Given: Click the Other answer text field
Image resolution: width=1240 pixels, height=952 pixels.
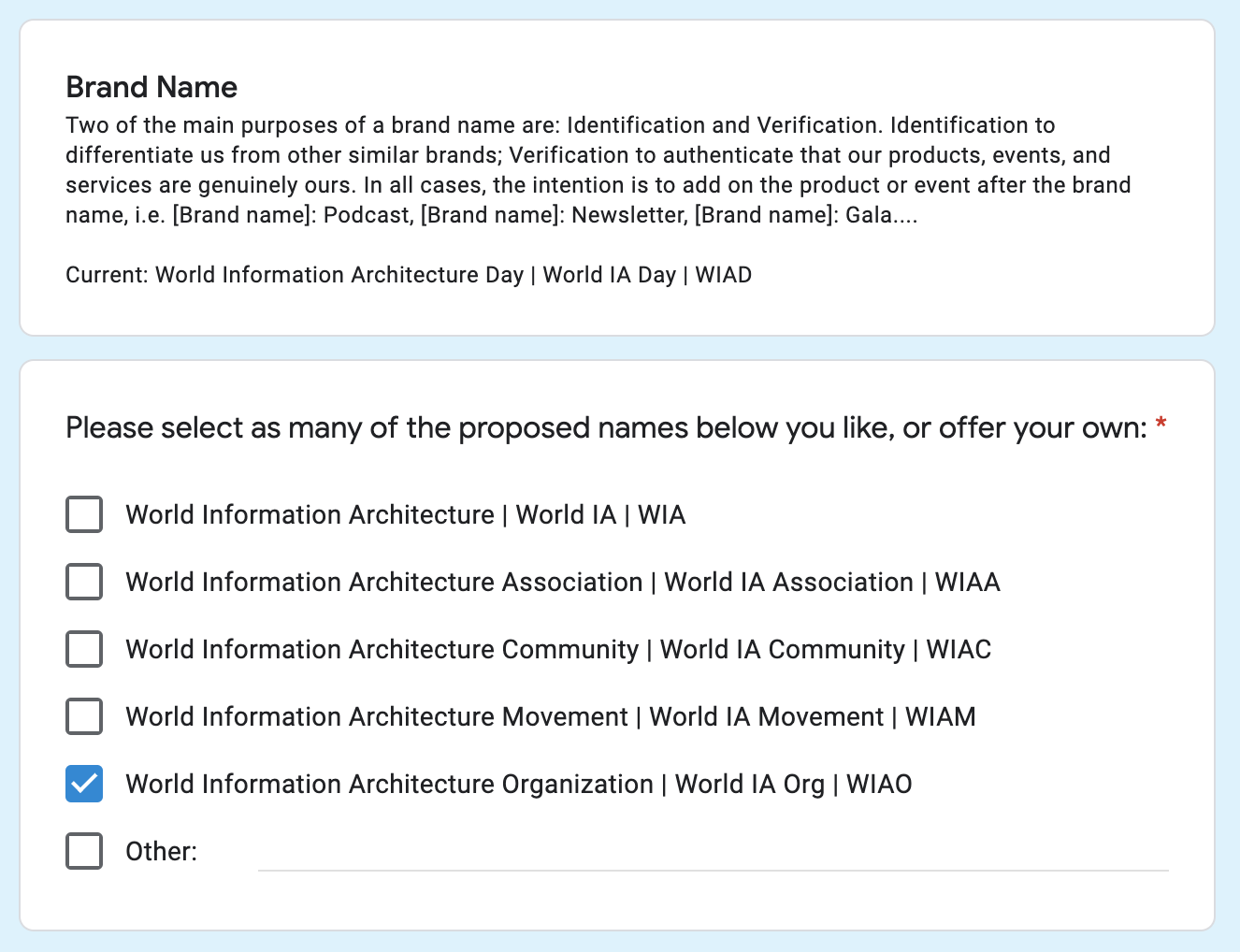Looking at the screenshot, I should [713, 853].
